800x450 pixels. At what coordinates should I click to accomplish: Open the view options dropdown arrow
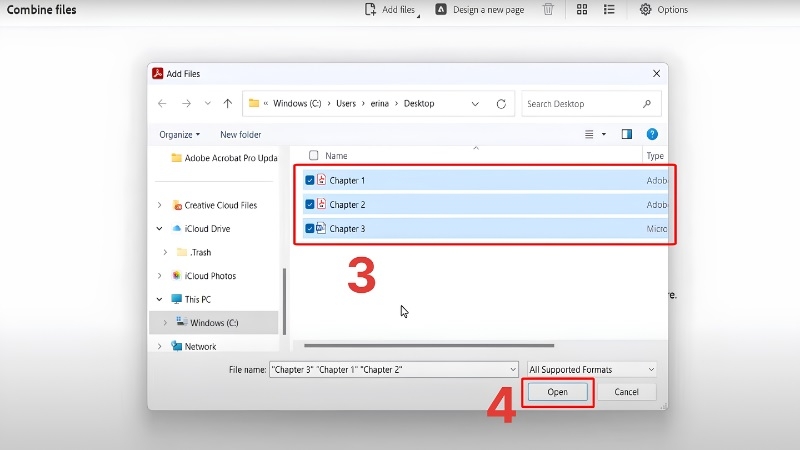604,134
